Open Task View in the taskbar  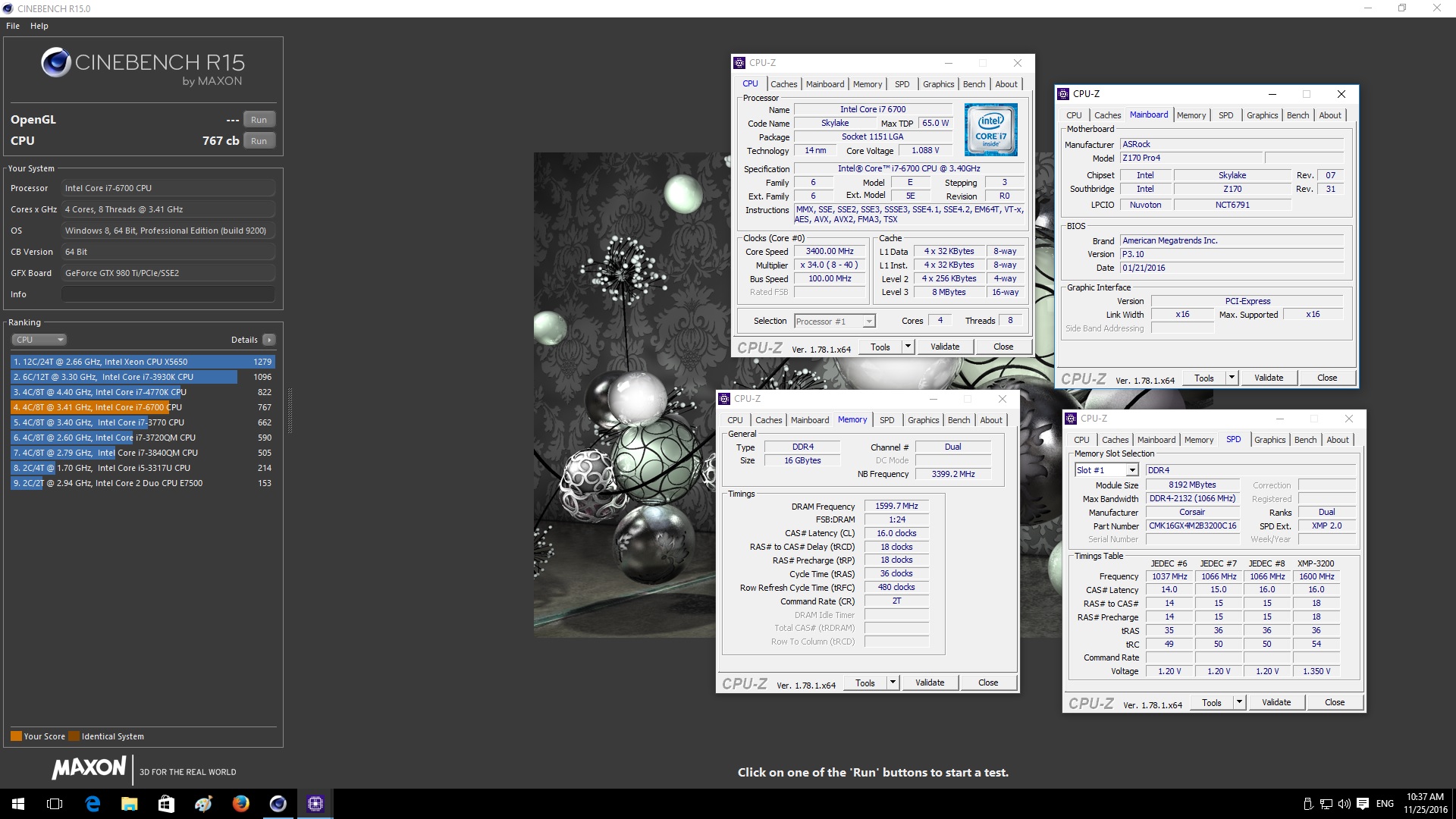[x=55, y=804]
